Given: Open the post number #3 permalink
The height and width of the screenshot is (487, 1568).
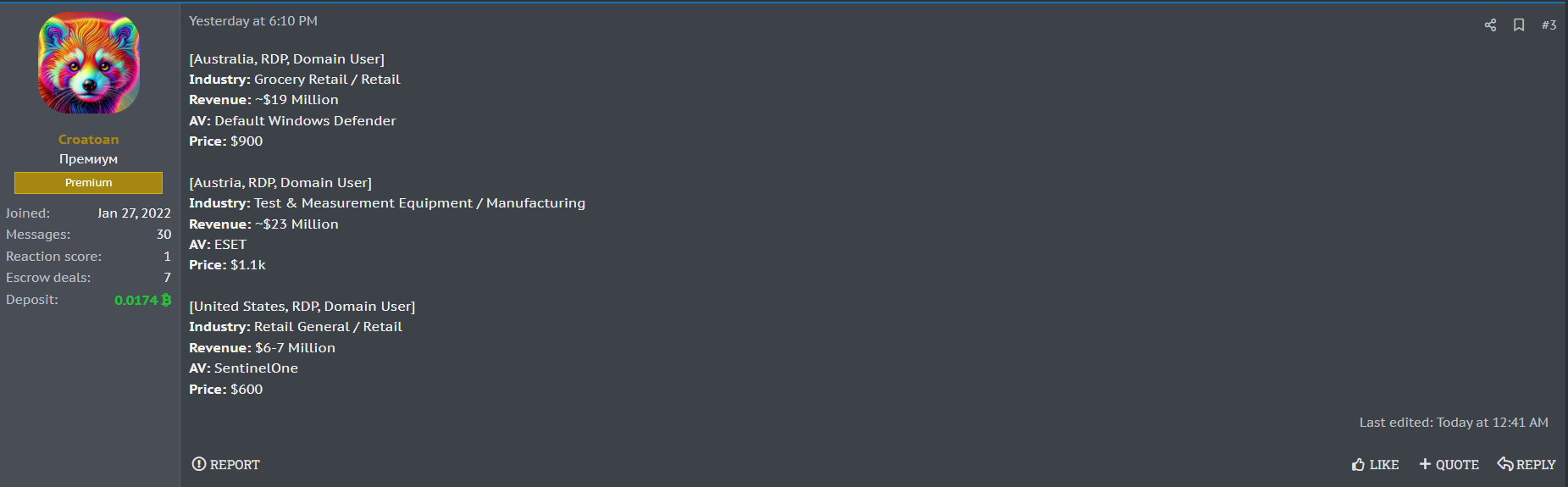Looking at the screenshot, I should 1549,25.
